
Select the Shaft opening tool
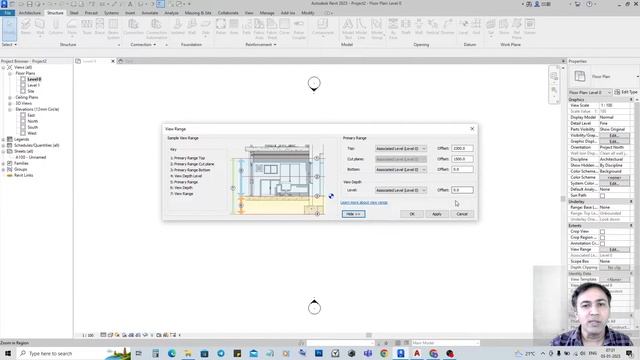coord(406,27)
